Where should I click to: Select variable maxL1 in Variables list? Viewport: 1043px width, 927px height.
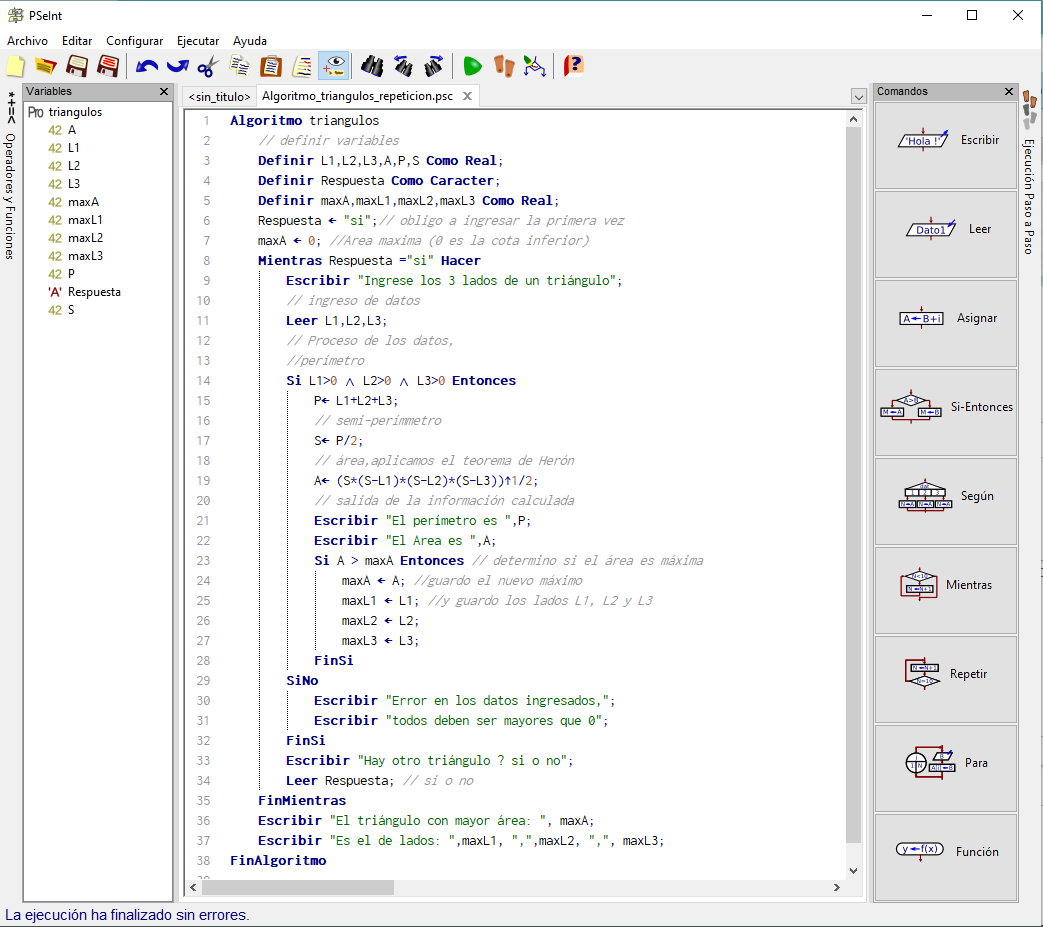tap(85, 219)
